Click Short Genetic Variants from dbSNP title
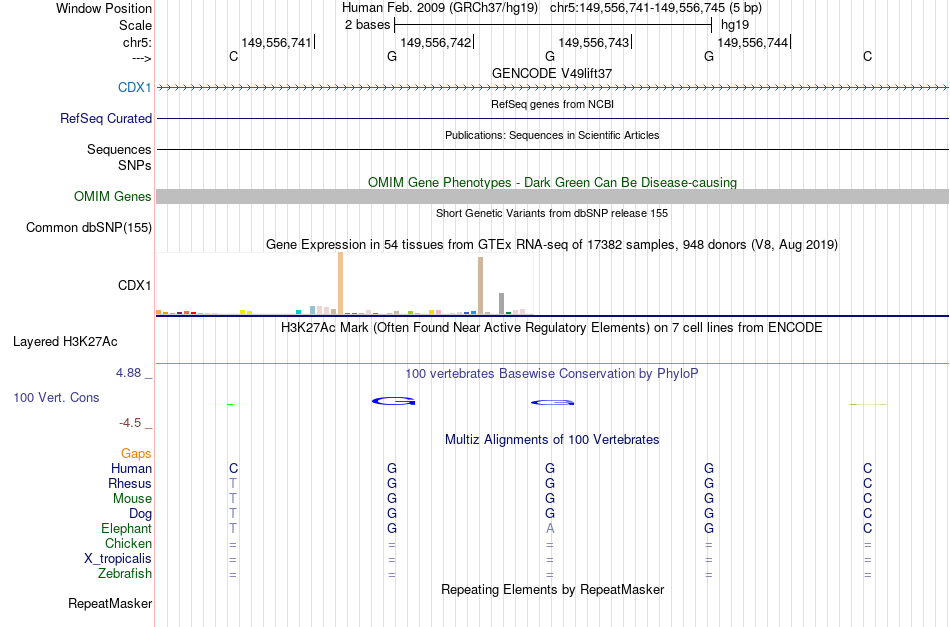 pyautogui.click(x=552, y=213)
